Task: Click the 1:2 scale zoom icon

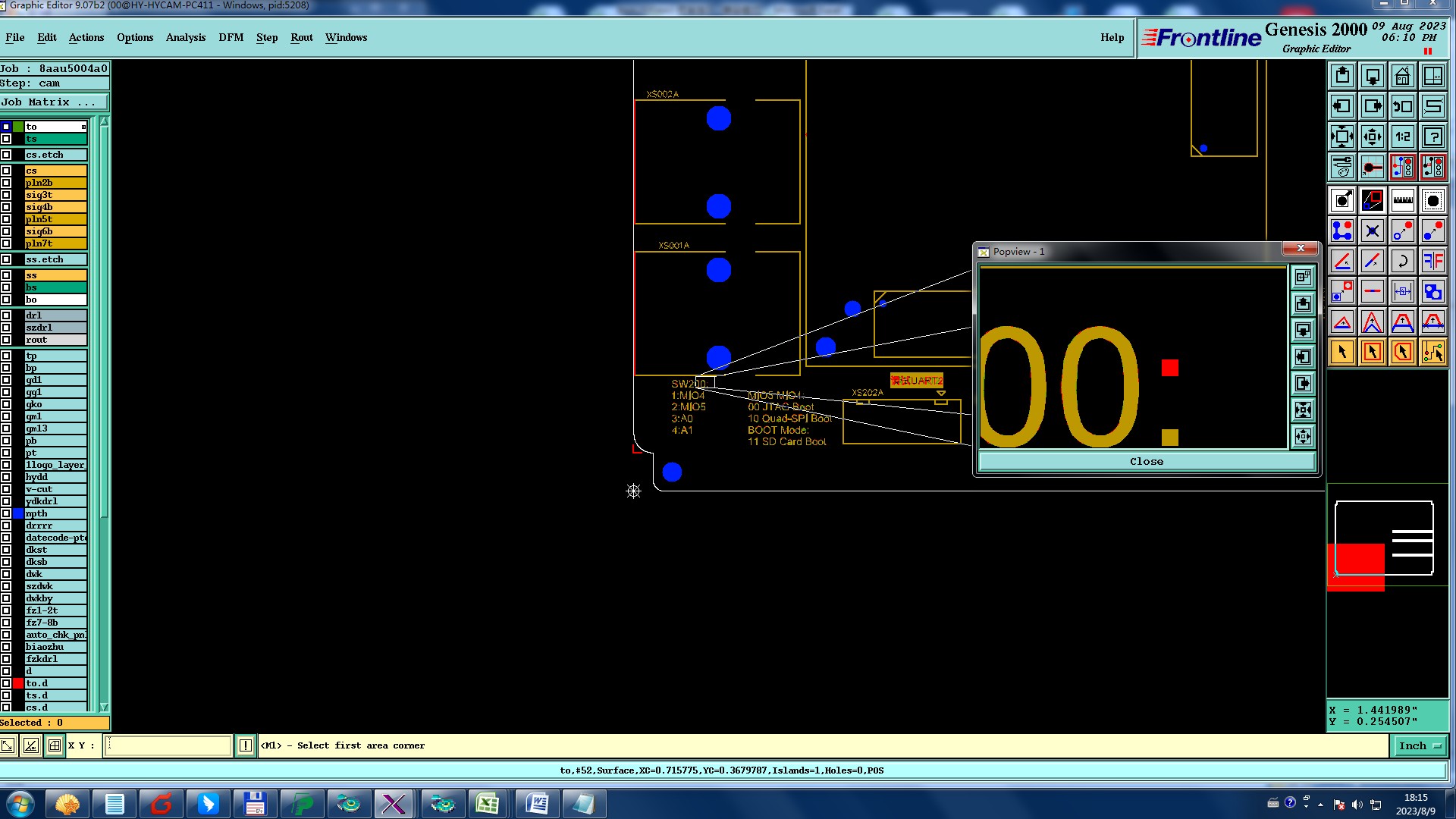Action: click(1403, 136)
